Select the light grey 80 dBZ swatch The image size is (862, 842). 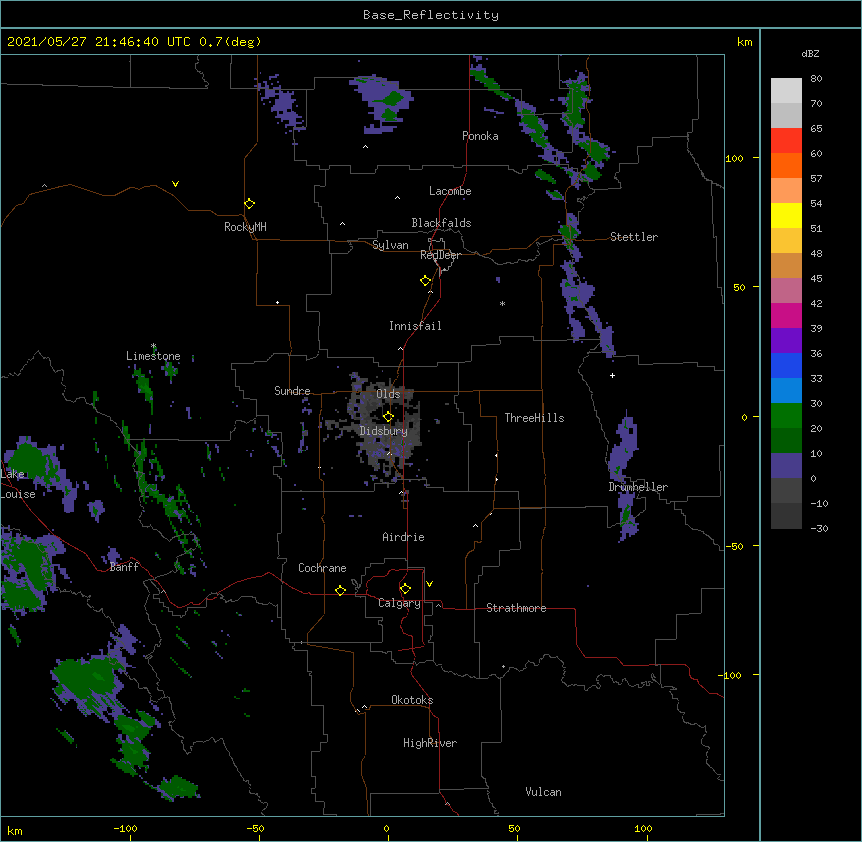(786, 91)
